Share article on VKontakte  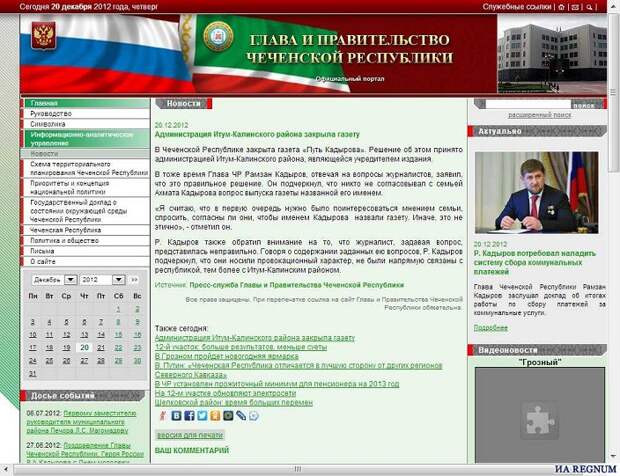[x=176, y=416]
